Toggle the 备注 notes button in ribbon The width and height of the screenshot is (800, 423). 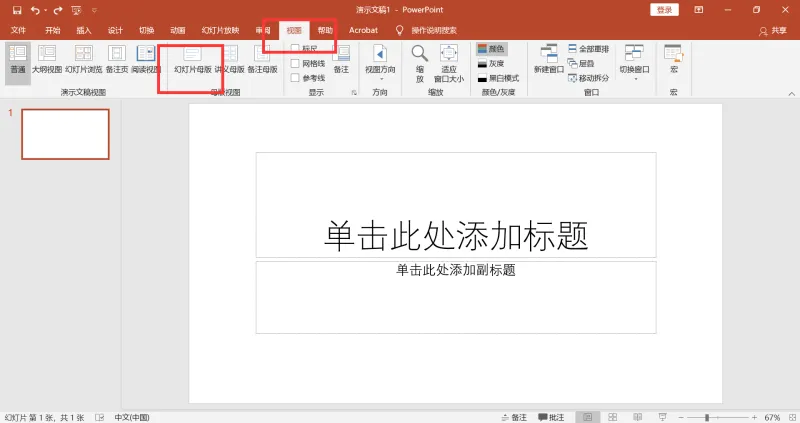point(341,60)
